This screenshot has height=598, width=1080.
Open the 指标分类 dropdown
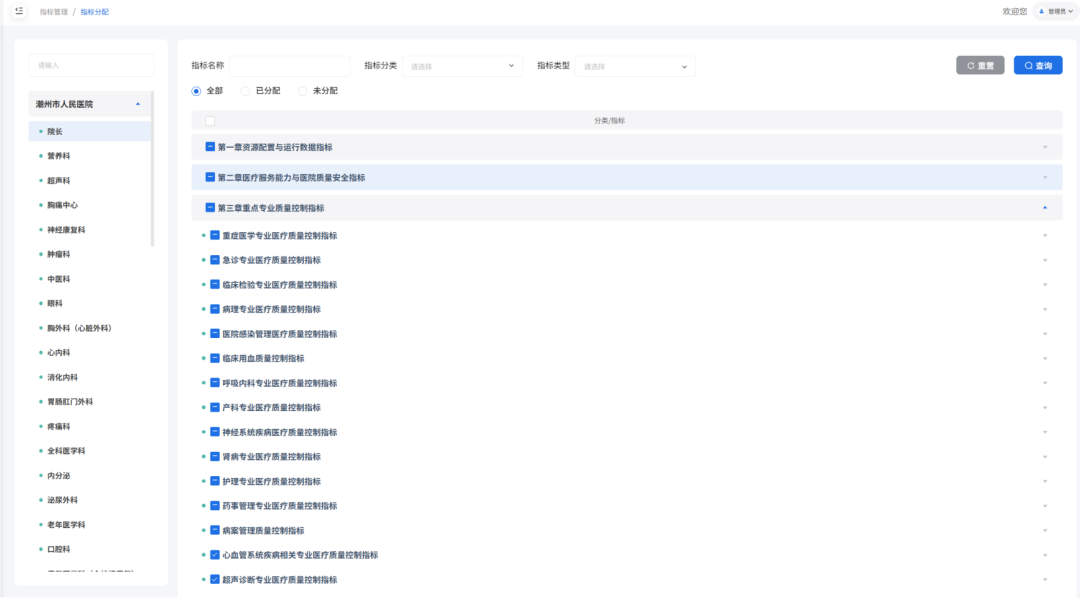click(x=462, y=66)
